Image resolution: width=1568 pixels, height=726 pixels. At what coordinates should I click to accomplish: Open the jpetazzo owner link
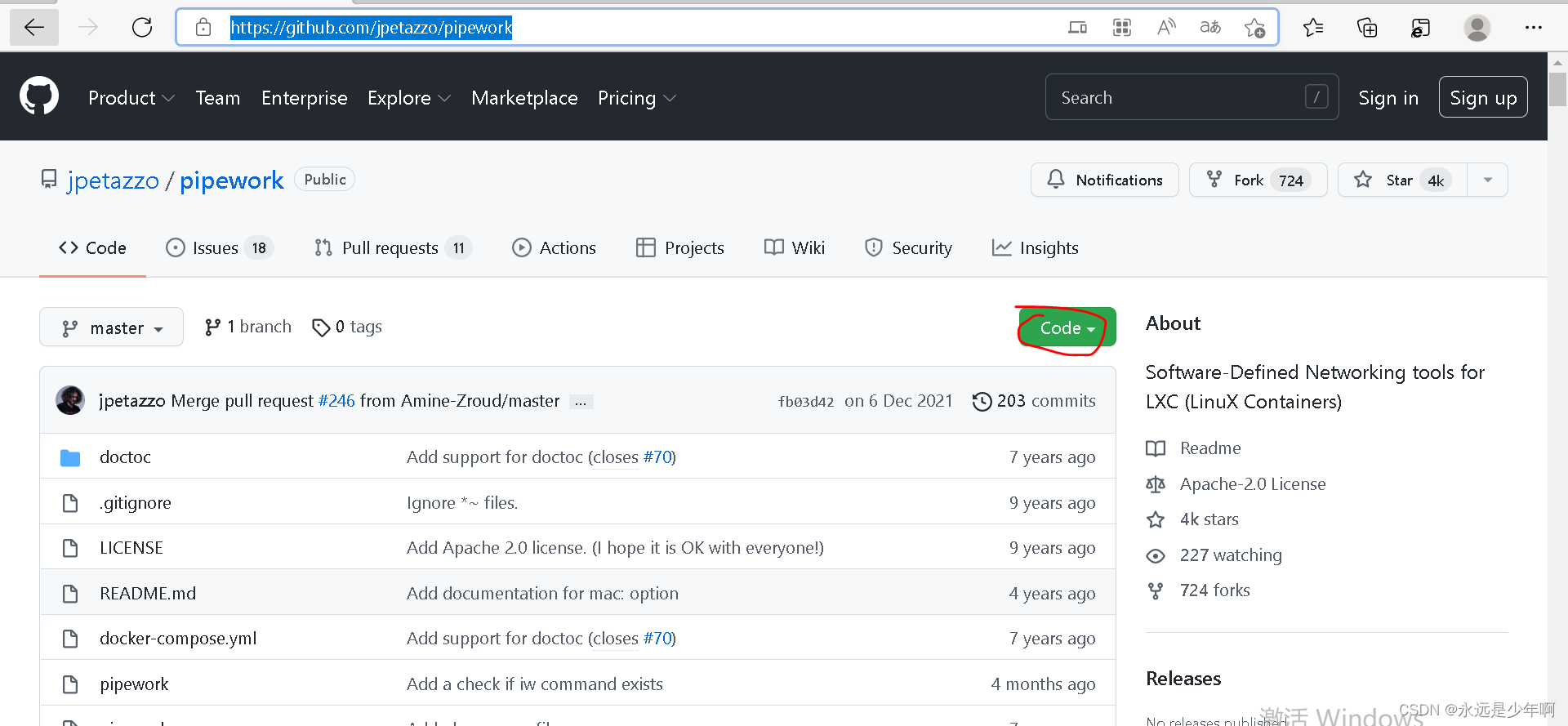[113, 180]
